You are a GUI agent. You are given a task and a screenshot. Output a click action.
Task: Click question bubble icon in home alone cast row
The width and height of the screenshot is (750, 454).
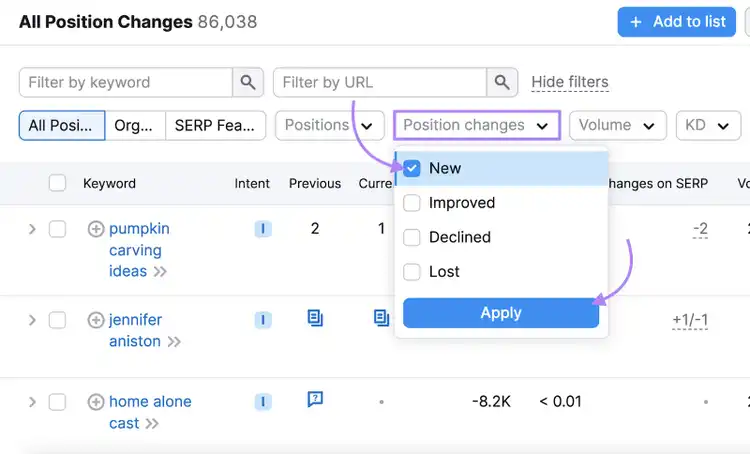315,399
